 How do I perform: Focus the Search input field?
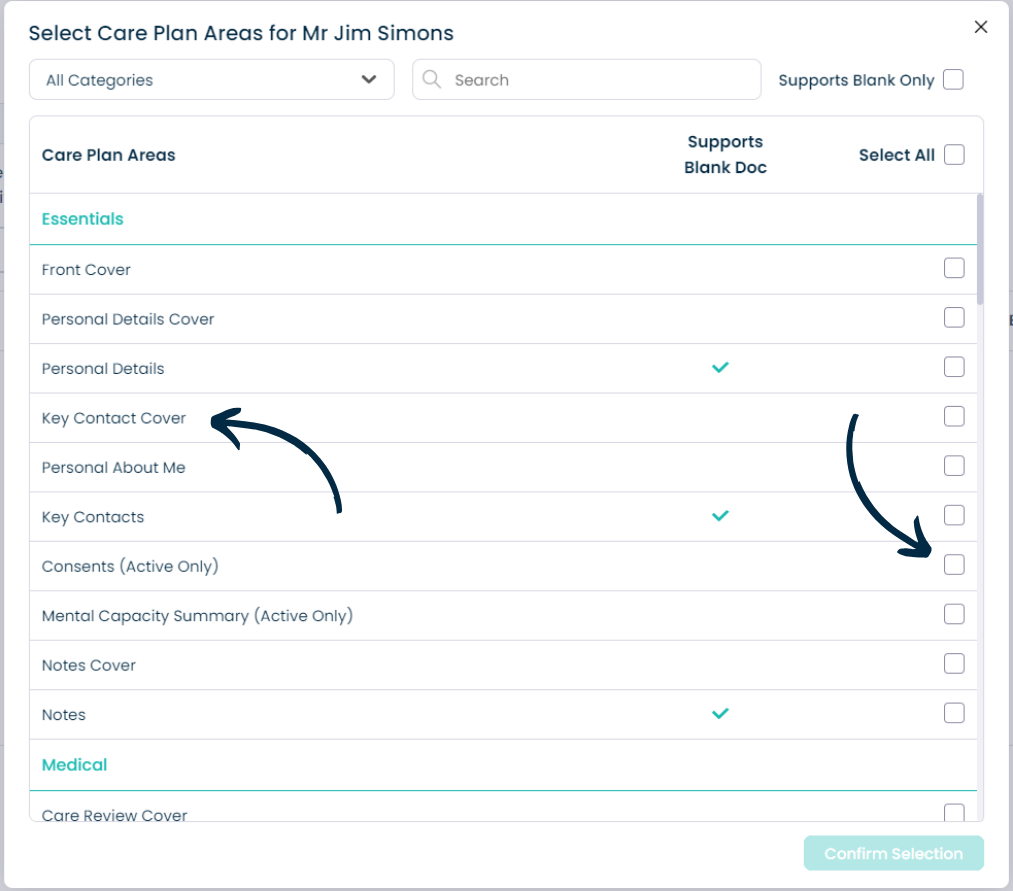pyautogui.click(x=587, y=79)
